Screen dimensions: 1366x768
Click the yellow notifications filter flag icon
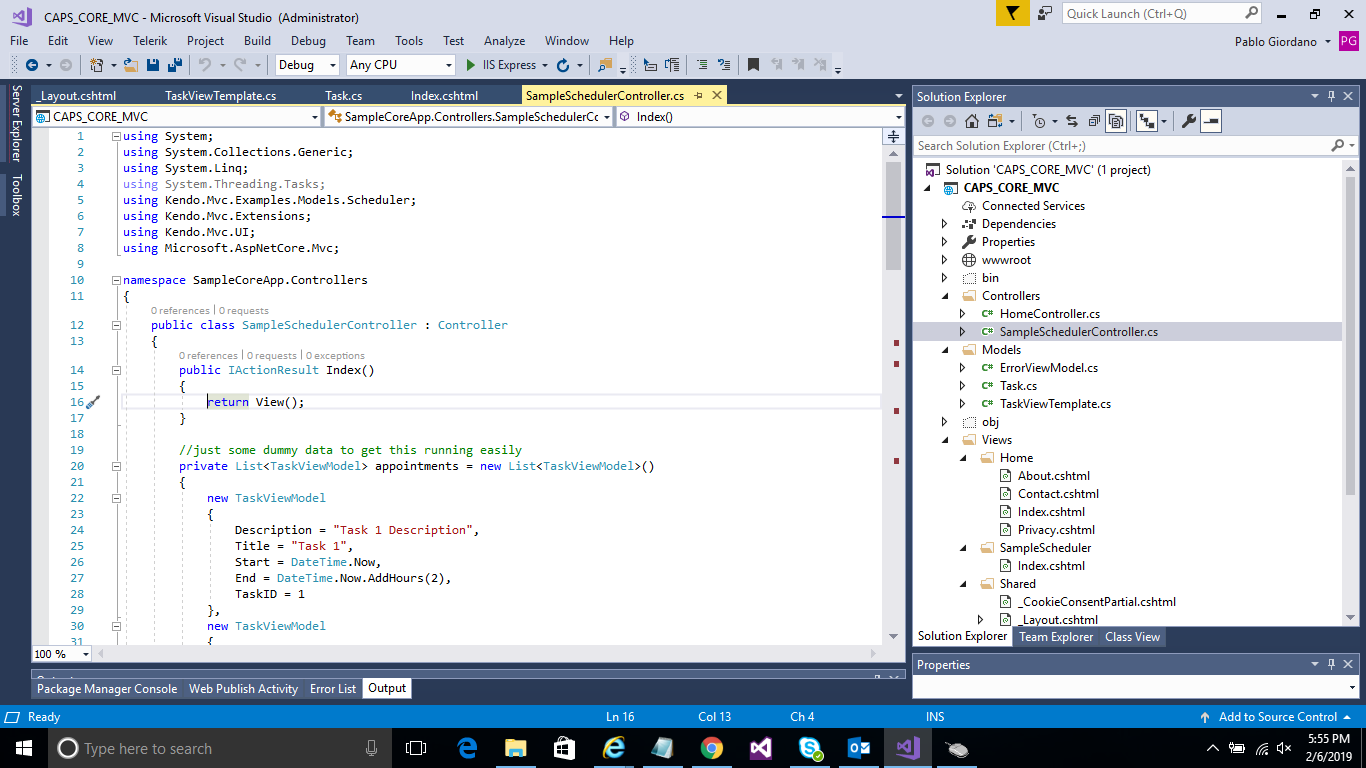pos(1012,13)
